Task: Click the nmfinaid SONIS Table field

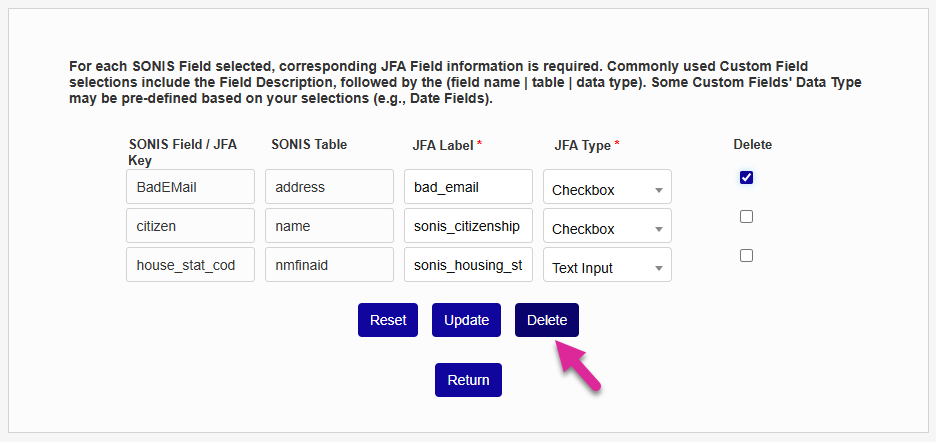Action: point(329,265)
